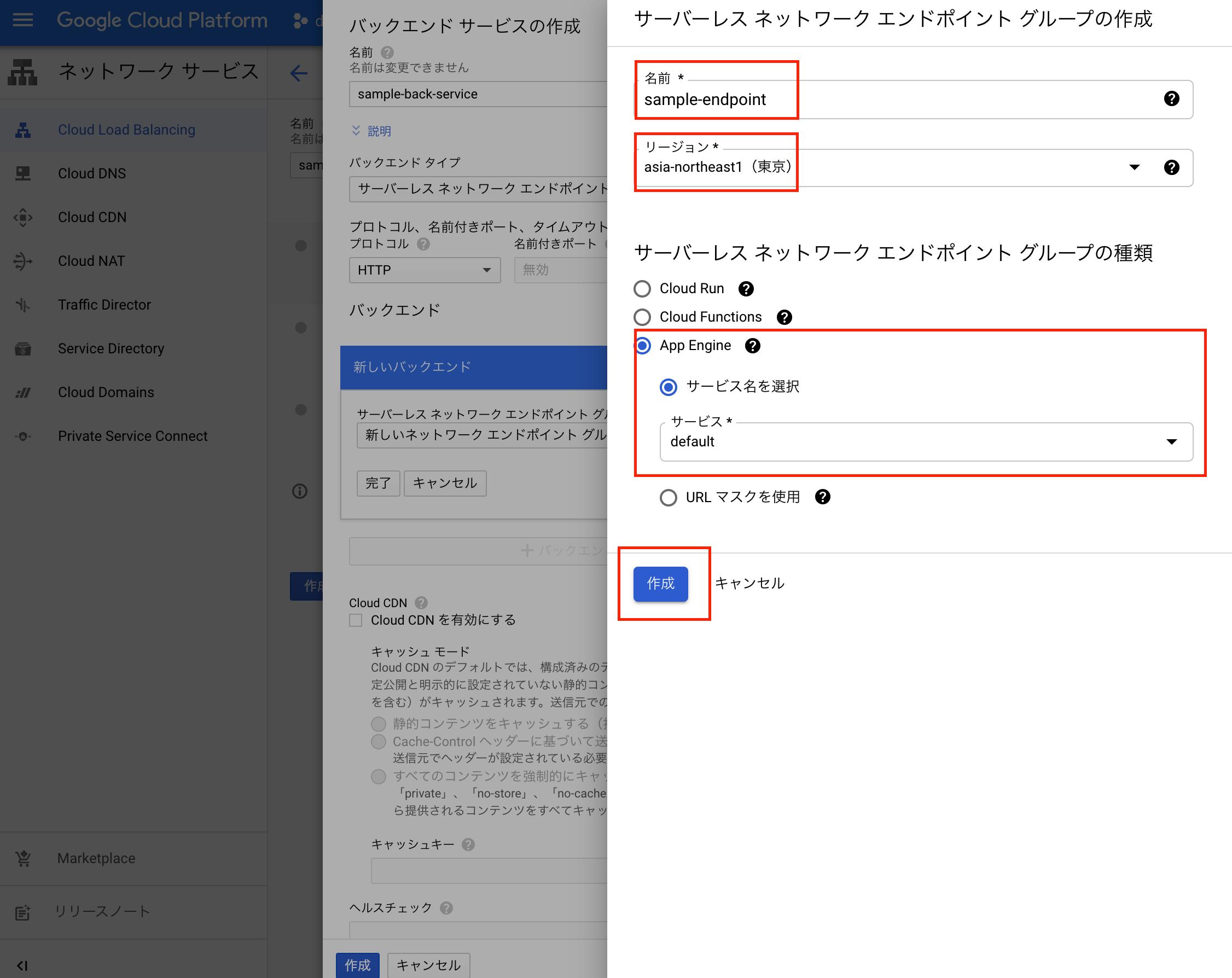Viewport: 1232px width, 978px height.
Task: Click the Cloud Functions help question mark
Action: click(784, 318)
